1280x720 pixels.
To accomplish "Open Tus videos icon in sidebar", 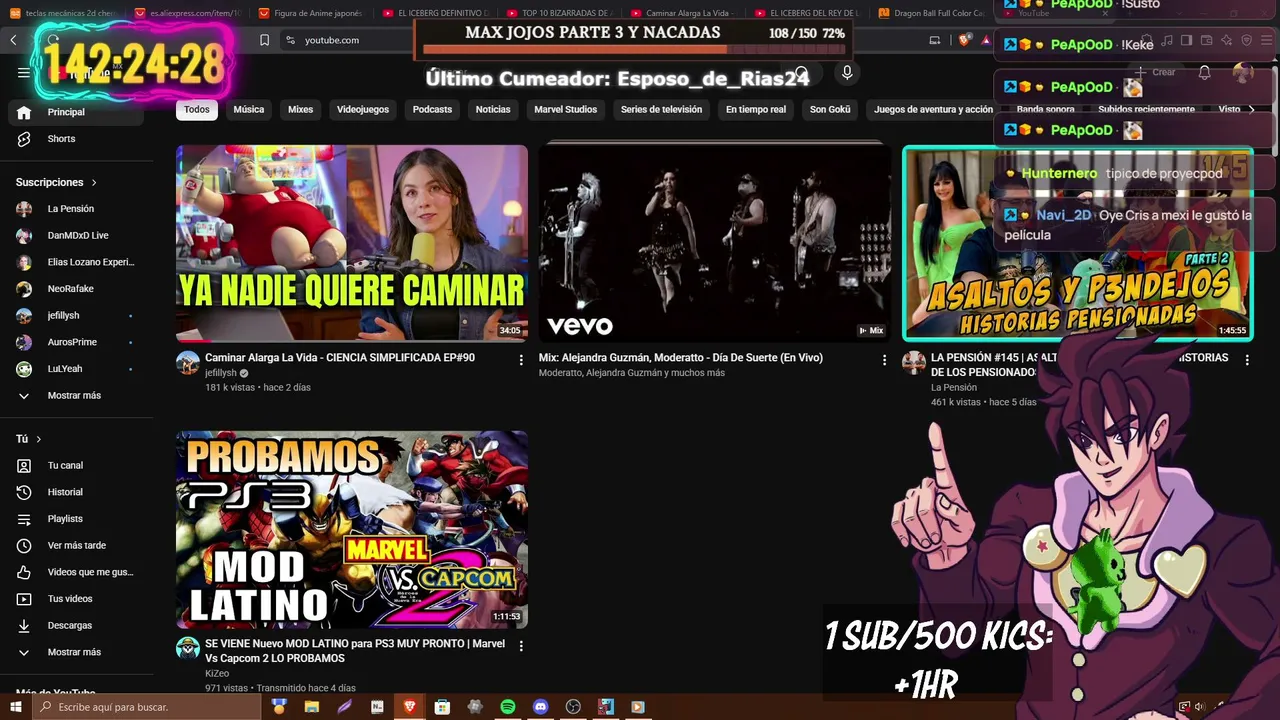I will point(24,599).
